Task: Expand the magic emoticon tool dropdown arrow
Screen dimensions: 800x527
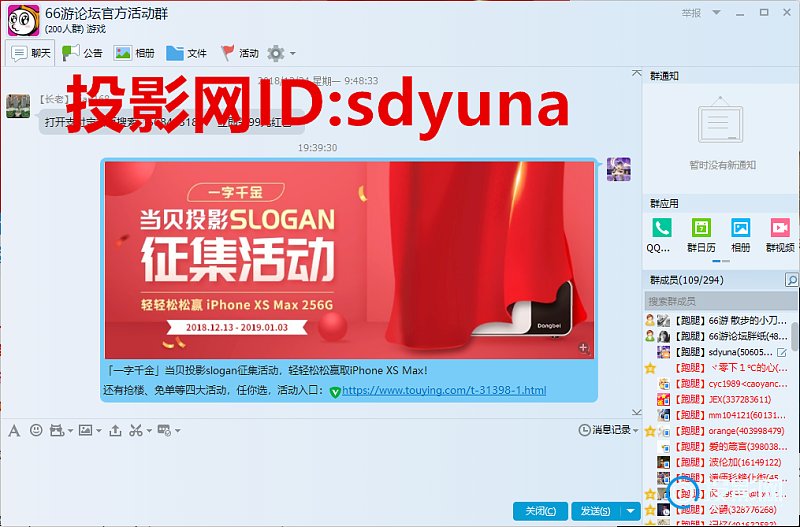Action: tap(70, 431)
